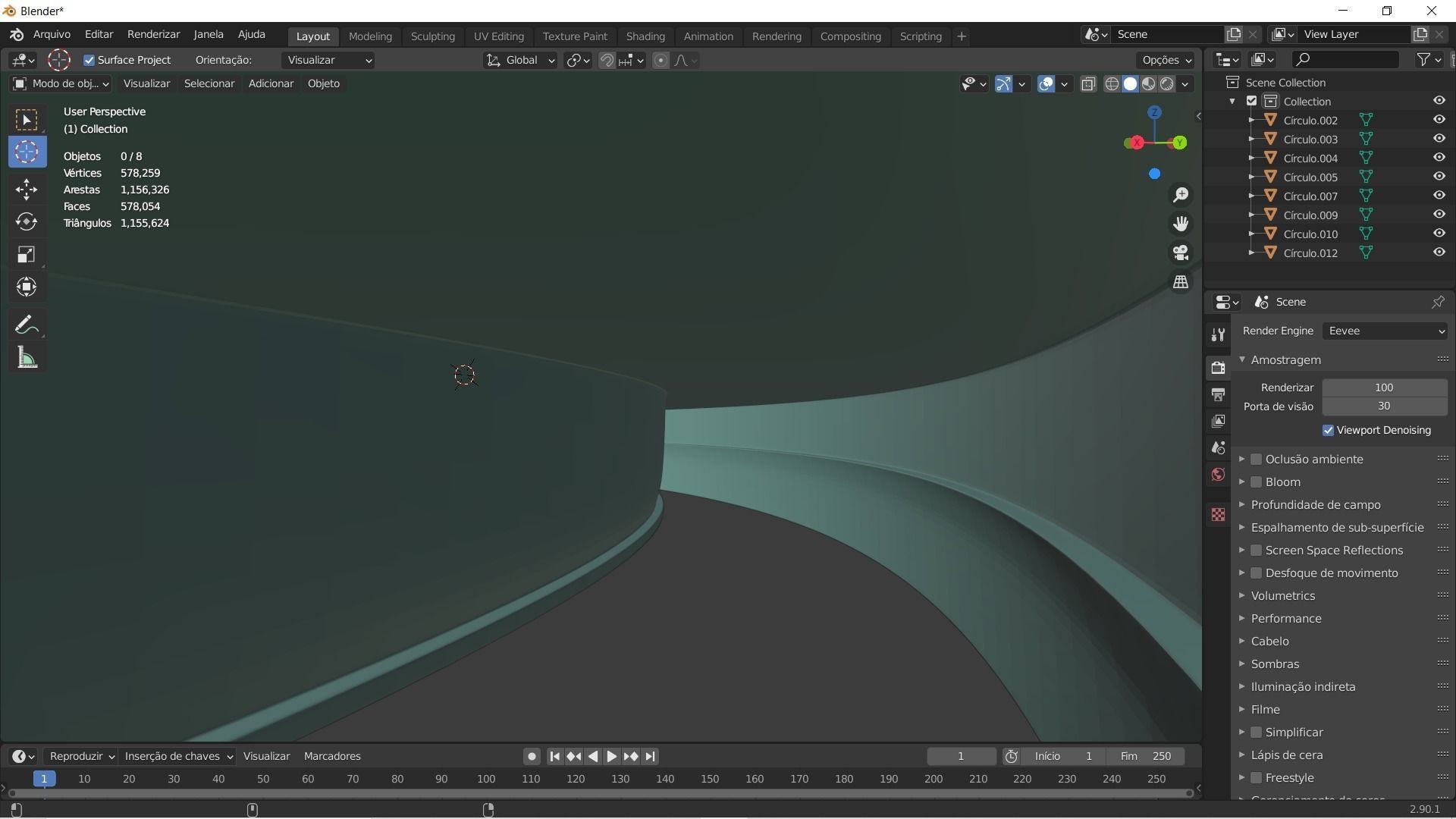The image size is (1456, 819).
Task: Expand the Sombras panel
Action: [x=1275, y=664]
